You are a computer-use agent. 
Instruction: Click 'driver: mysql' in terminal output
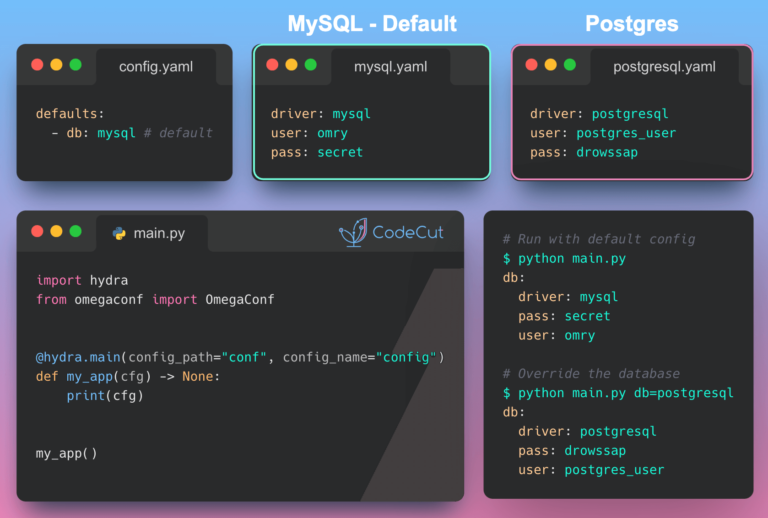coord(568,297)
